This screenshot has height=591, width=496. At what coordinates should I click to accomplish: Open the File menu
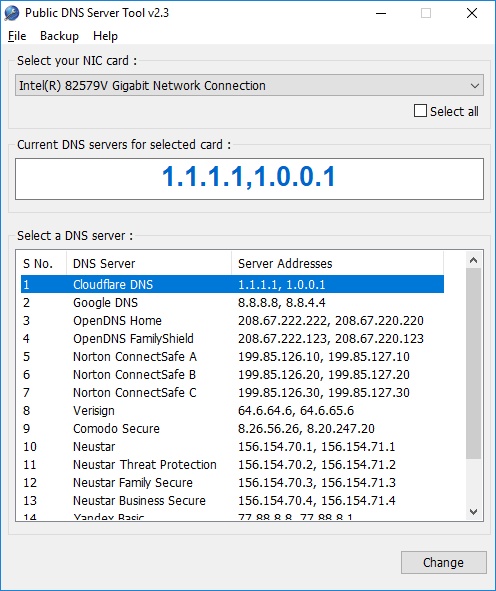click(x=17, y=36)
